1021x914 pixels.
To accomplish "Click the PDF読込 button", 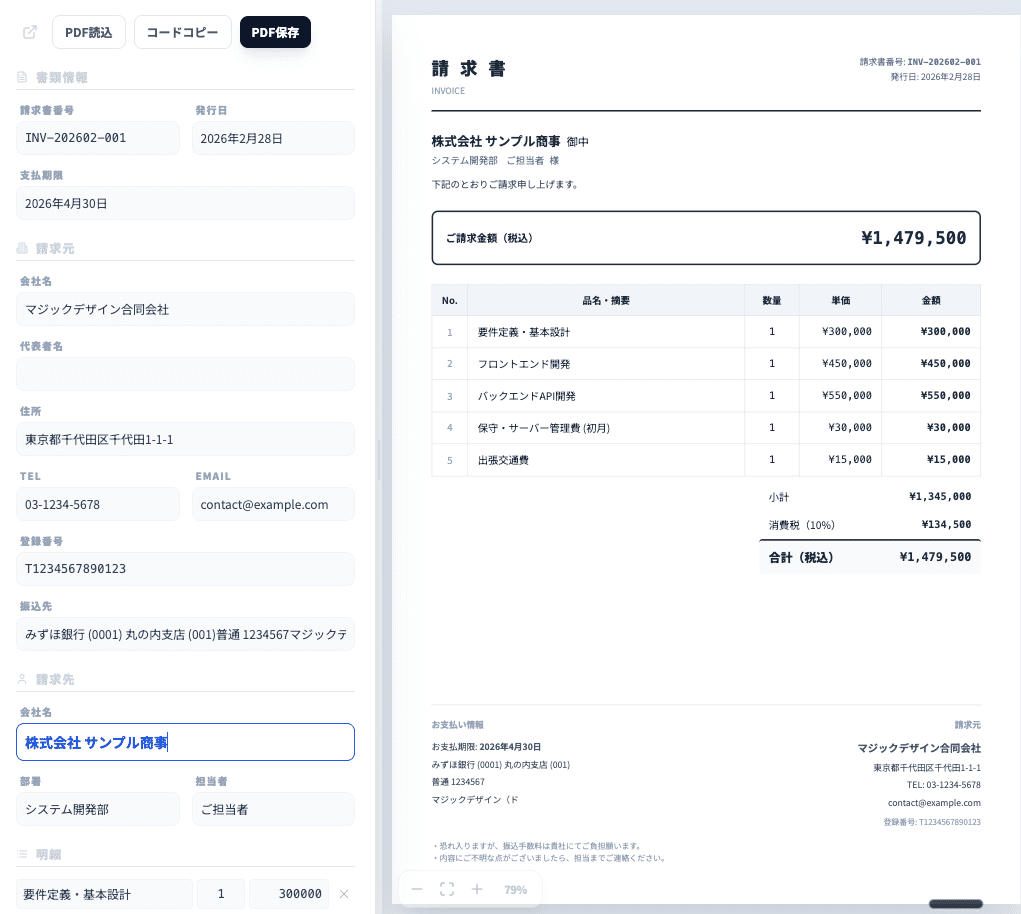I will (89, 32).
